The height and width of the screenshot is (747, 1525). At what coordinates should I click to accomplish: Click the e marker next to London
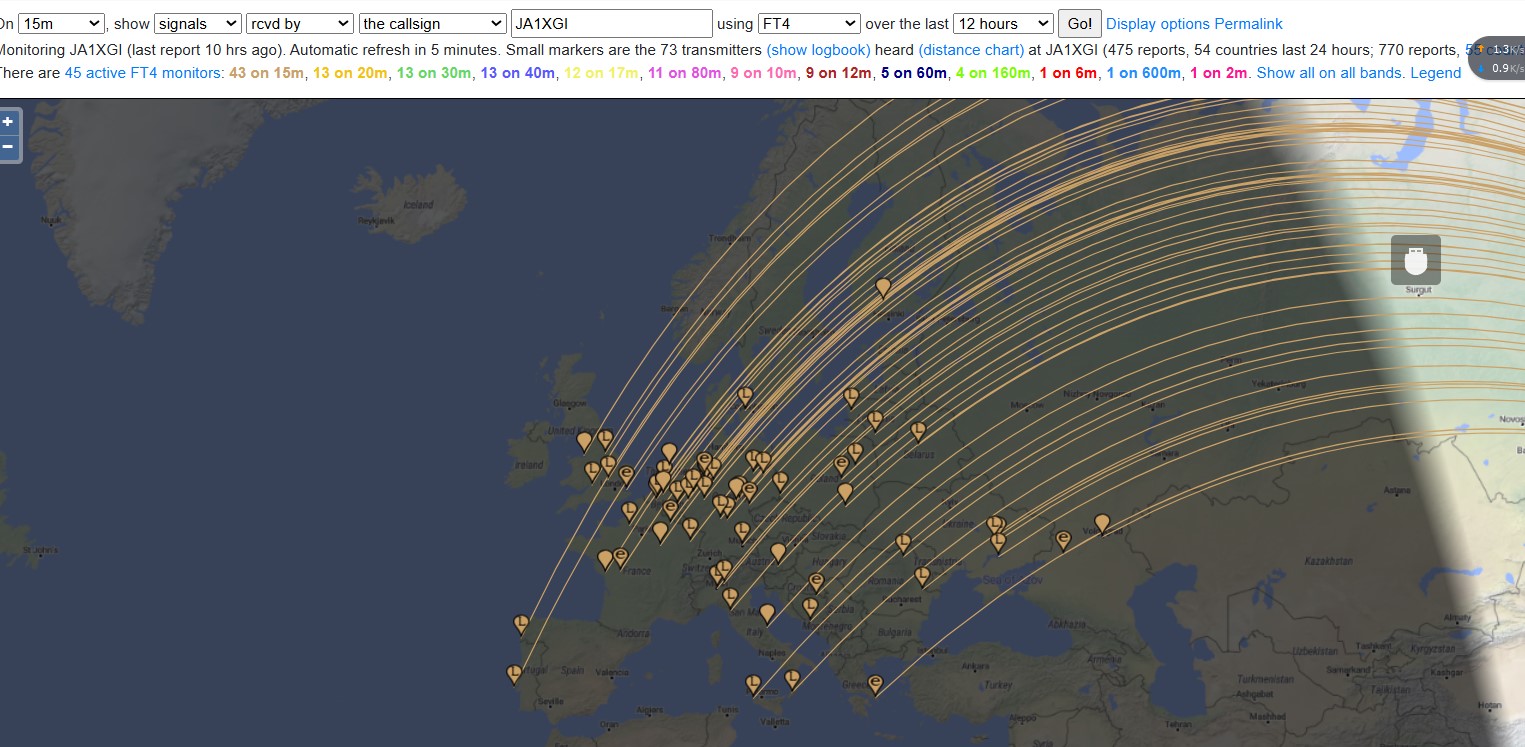(626, 475)
